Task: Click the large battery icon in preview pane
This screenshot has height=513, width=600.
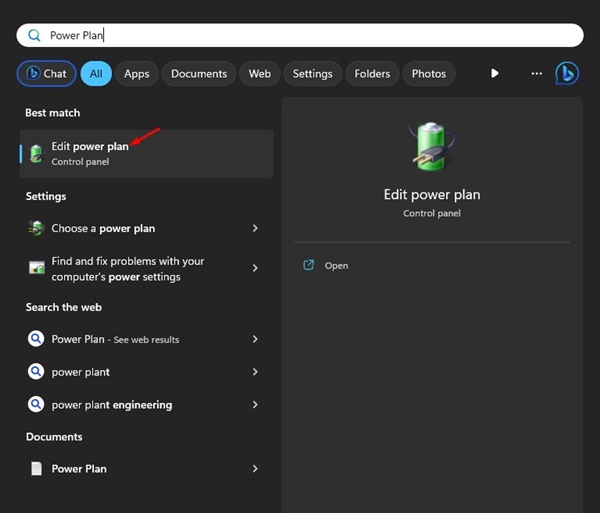Action: (x=432, y=147)
